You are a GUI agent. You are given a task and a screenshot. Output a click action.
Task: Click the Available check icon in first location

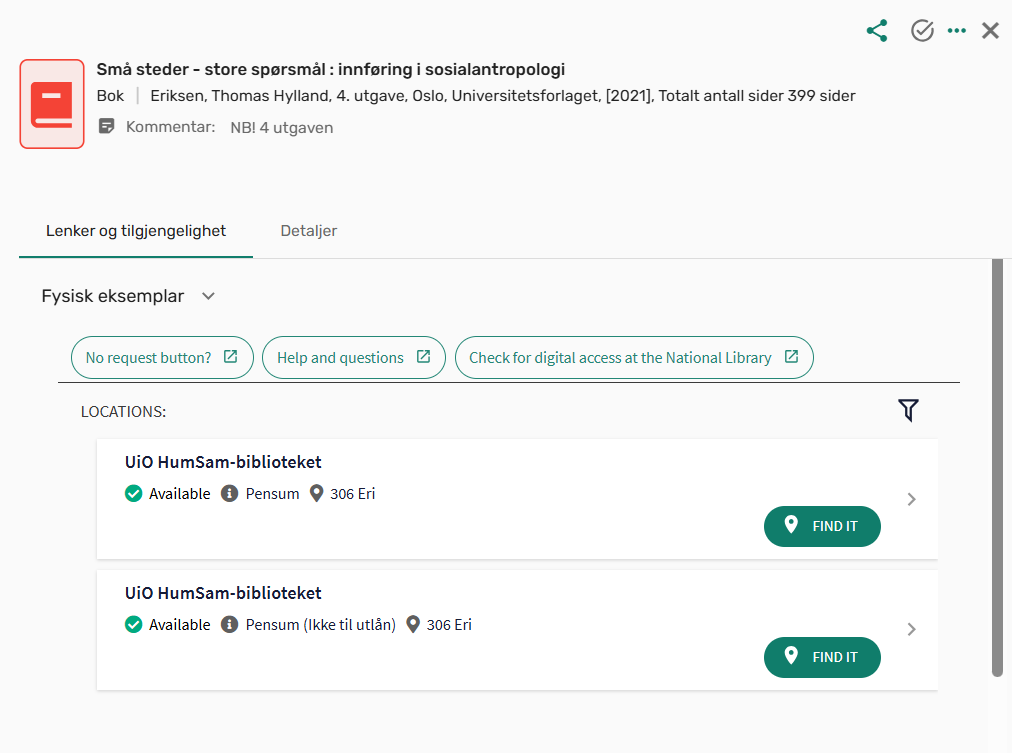[x=134, y=494]
